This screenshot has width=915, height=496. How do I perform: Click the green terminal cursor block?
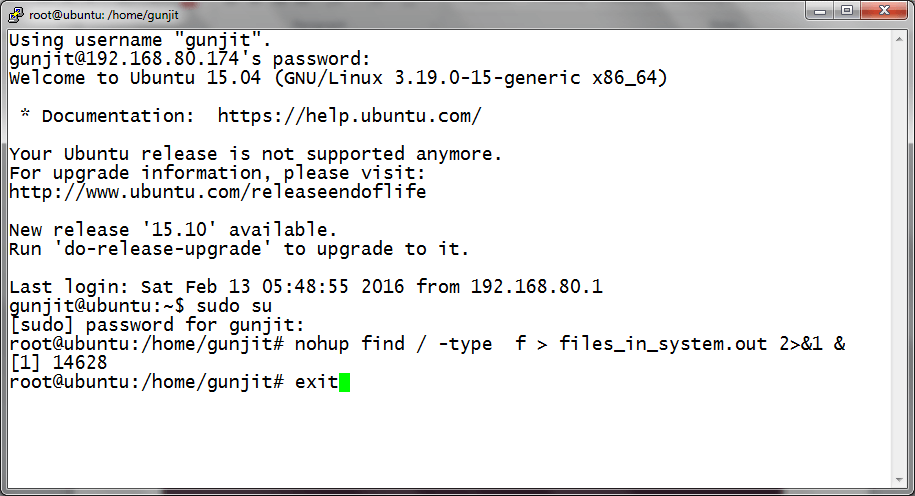tap(344, 382)
